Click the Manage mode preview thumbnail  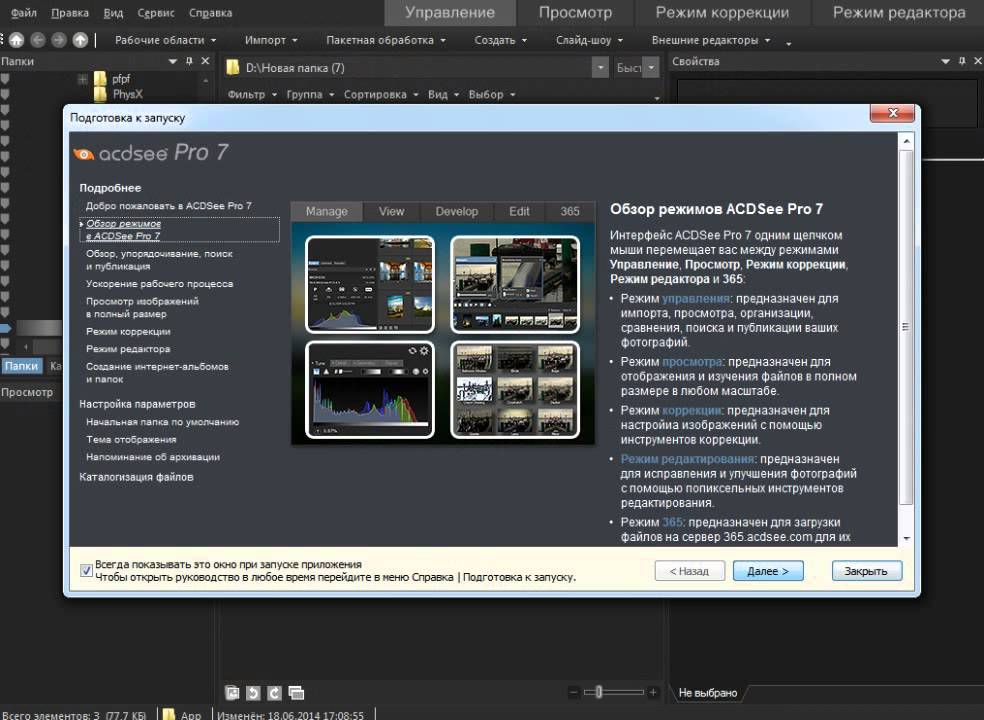(x=370, y=284)
